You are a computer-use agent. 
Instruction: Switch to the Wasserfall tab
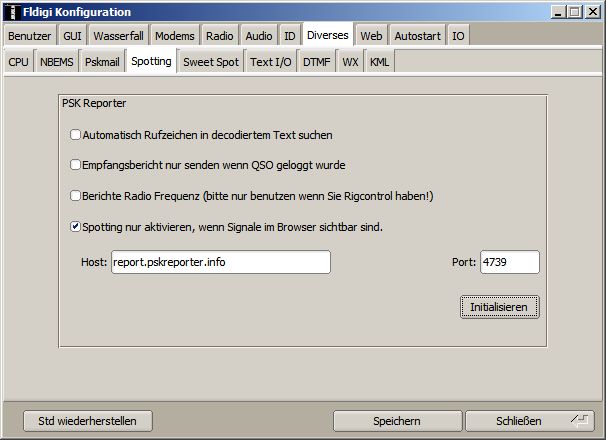119,36
